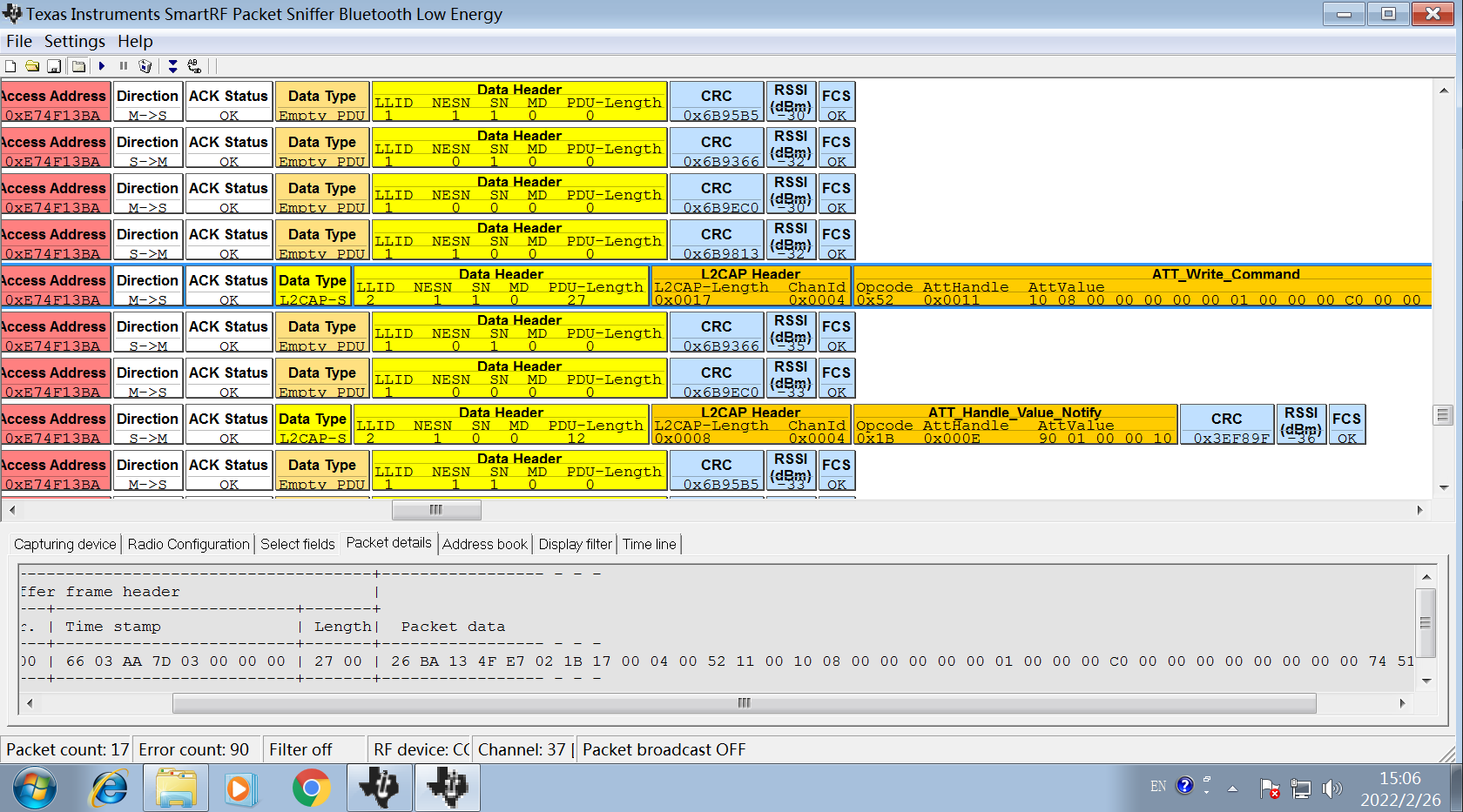The image size is (1463, 812).
Task: Select the ATT_Write_Command packet field
Action: pyautogui.click(x=1143, y=286)
